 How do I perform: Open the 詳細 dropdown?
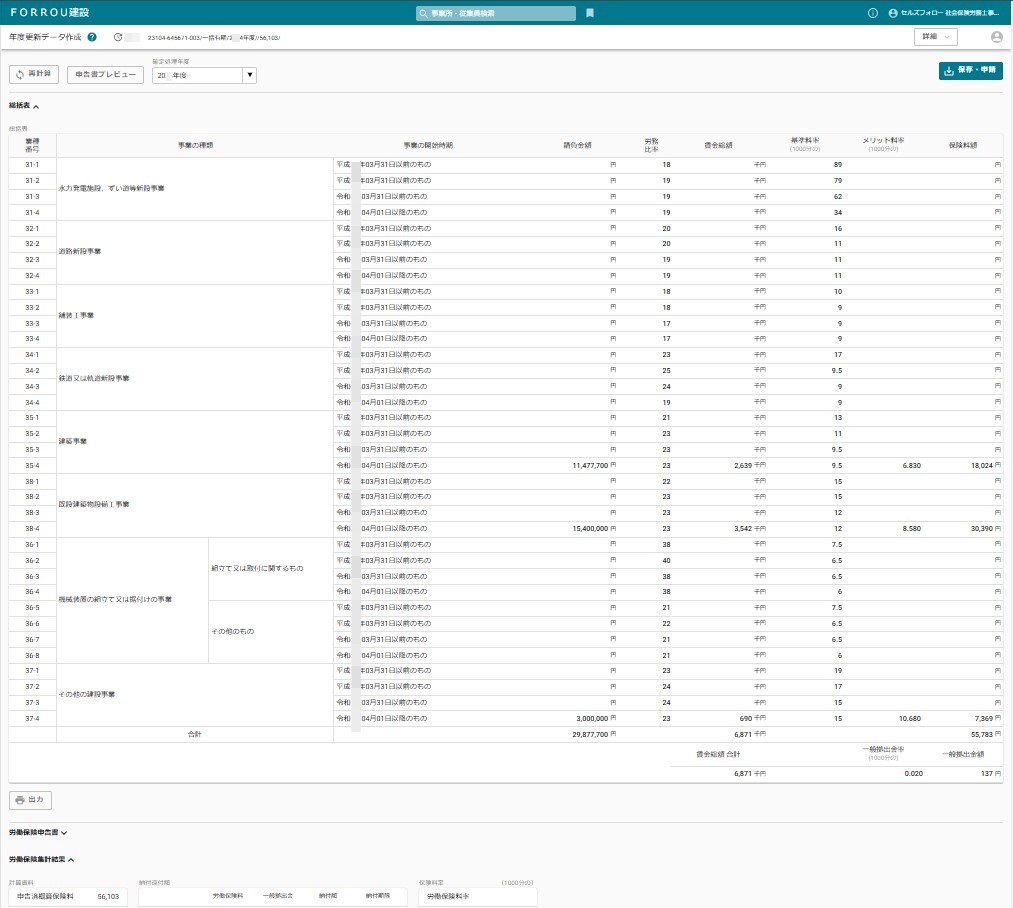coord(935,37)
